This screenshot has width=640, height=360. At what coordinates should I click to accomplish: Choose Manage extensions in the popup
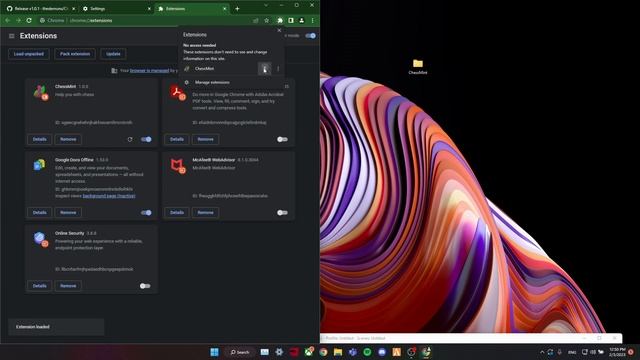pyautogui.click(x=212, y=82)
